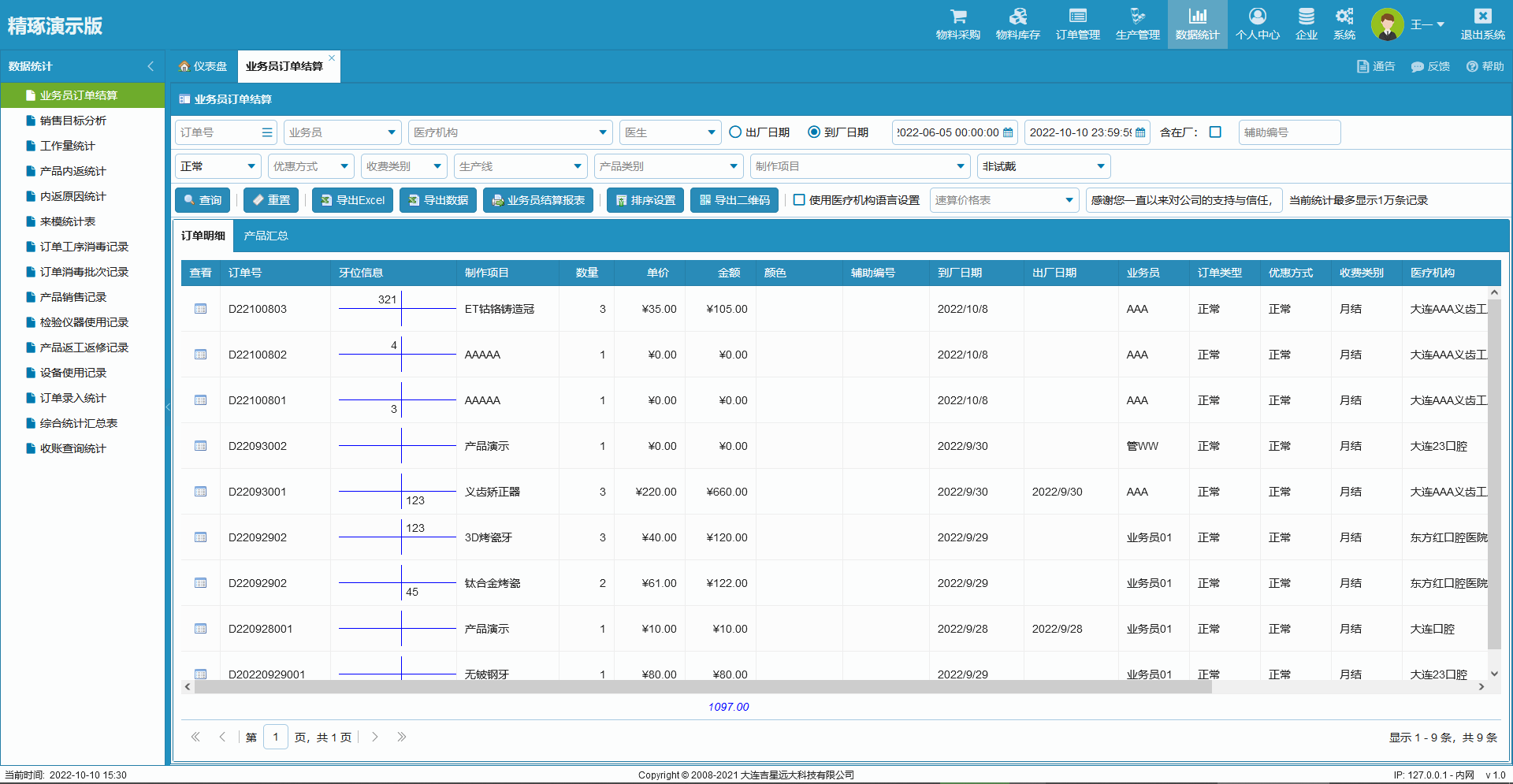This screenshot has width=1513, height=784.
Task: Switch to the 仪表盘 tab
Action: [x=203, y=66]
